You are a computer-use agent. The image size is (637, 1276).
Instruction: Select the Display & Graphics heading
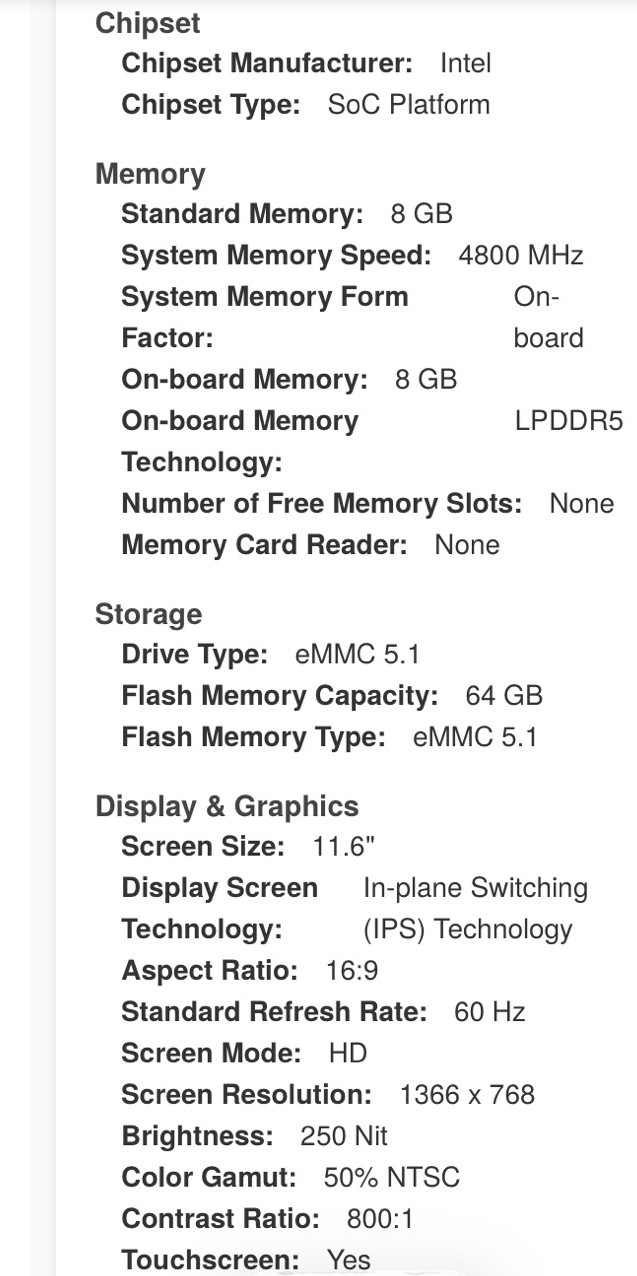[227, 806]
